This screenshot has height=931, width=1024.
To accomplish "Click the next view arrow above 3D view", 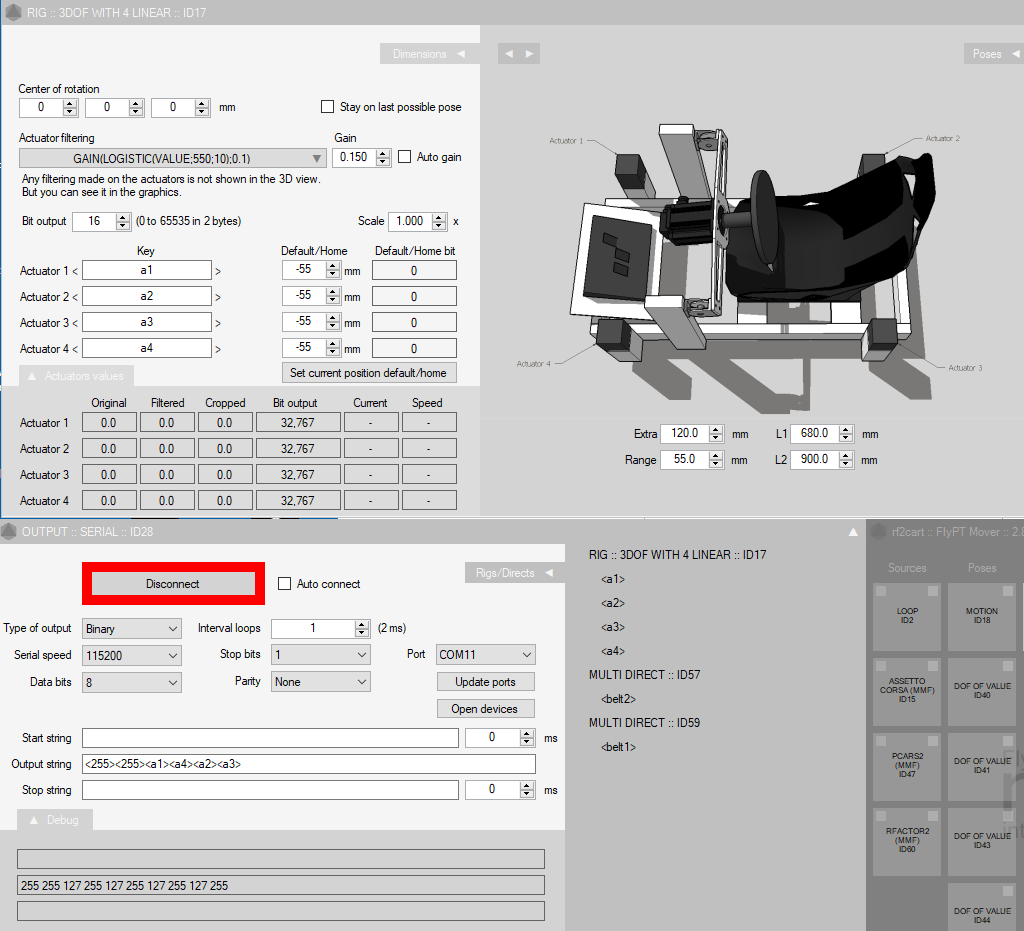I will click(530, 54).
